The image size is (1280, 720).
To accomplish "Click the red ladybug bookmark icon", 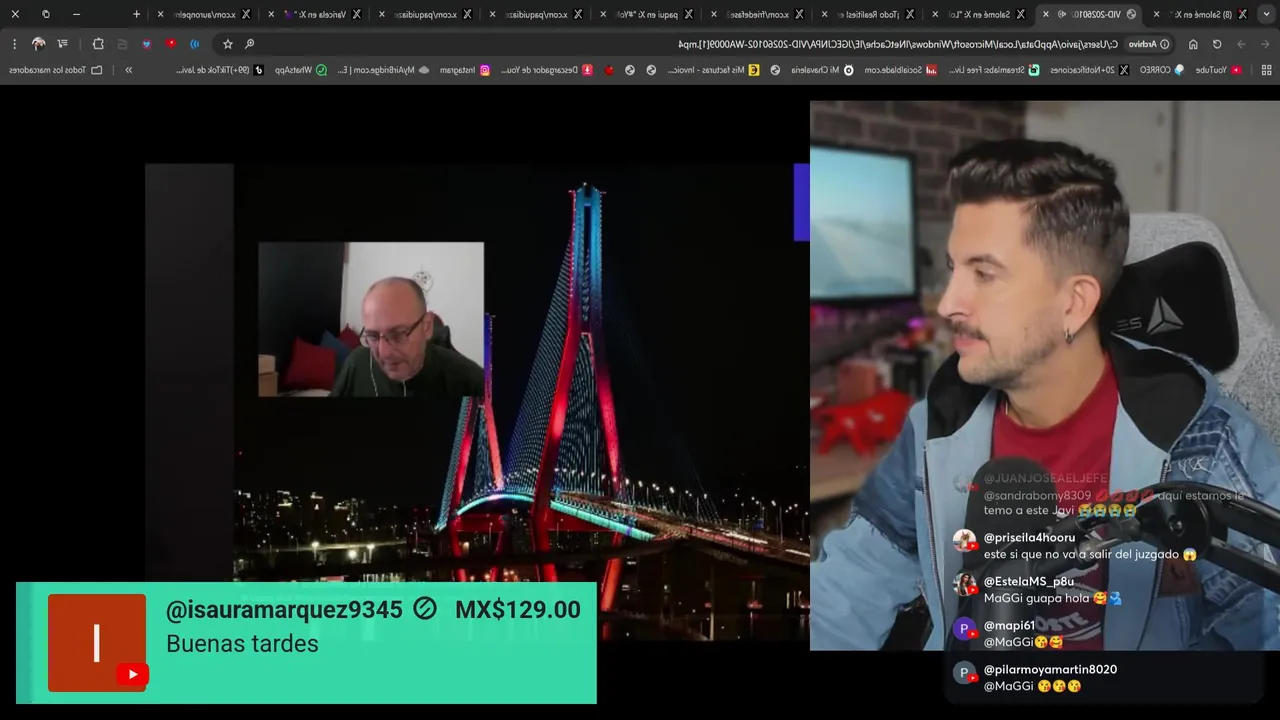I will (609, 70).
